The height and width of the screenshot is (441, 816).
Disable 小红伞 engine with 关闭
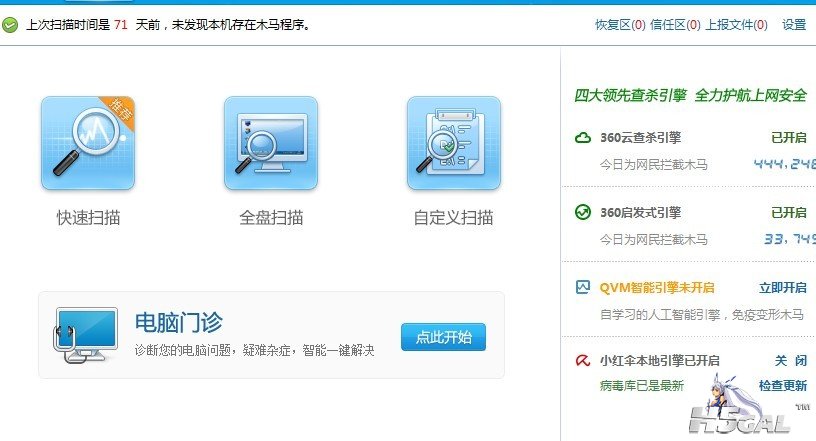(791, 360)
